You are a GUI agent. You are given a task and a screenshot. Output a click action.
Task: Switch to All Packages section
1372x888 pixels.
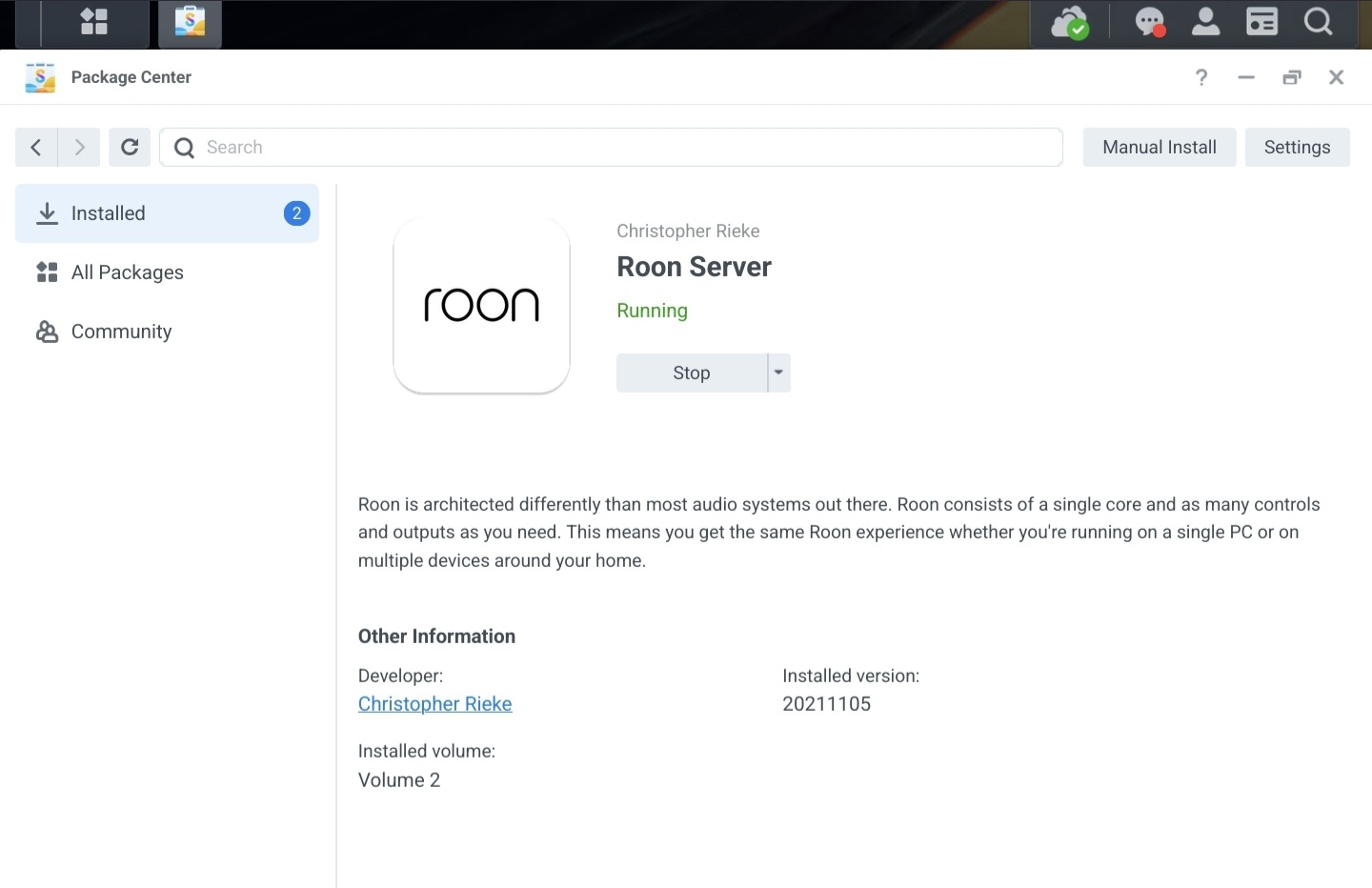[x=128, y=272]
